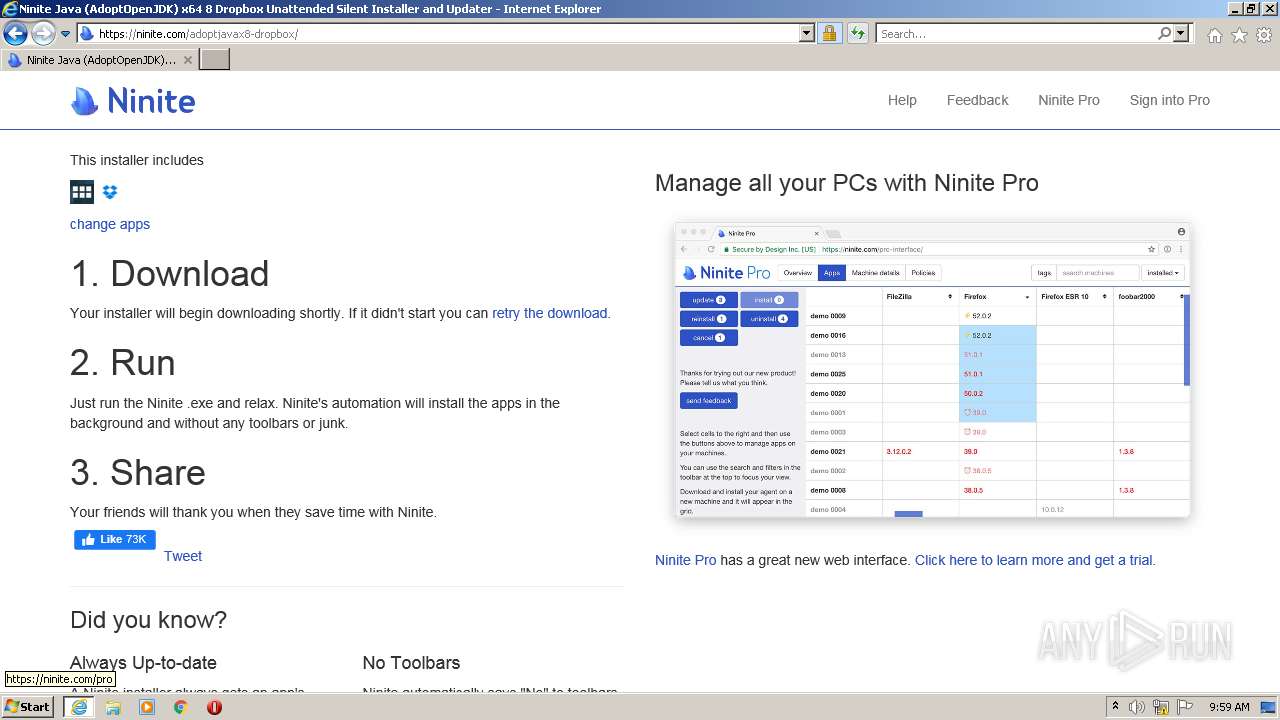Click the AdoptOpenJDK app icon
The width and height of the screenshot is (1280, 720).
tap(82, 192)
